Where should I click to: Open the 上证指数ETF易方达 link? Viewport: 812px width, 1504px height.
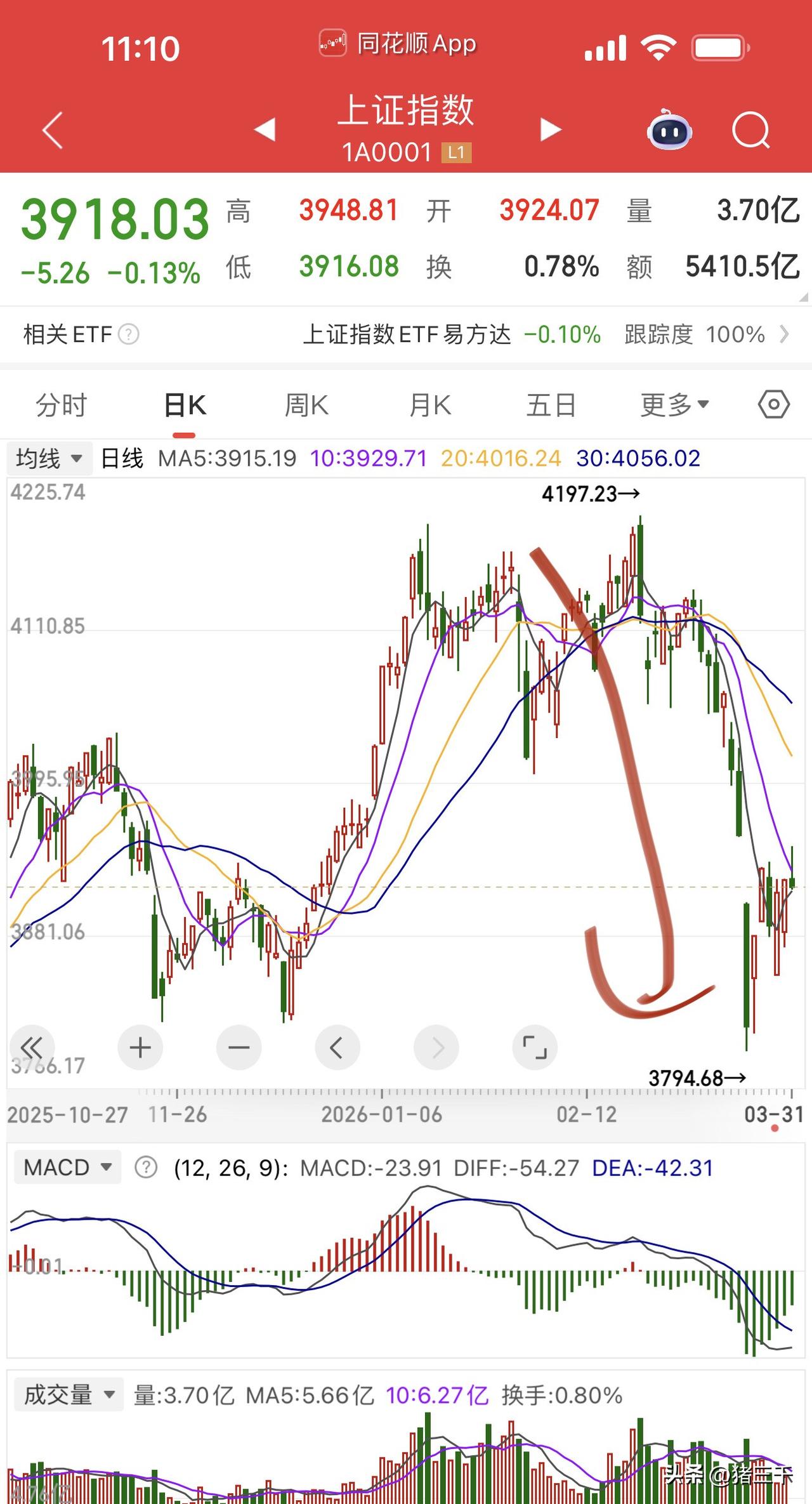pos(409,334)
